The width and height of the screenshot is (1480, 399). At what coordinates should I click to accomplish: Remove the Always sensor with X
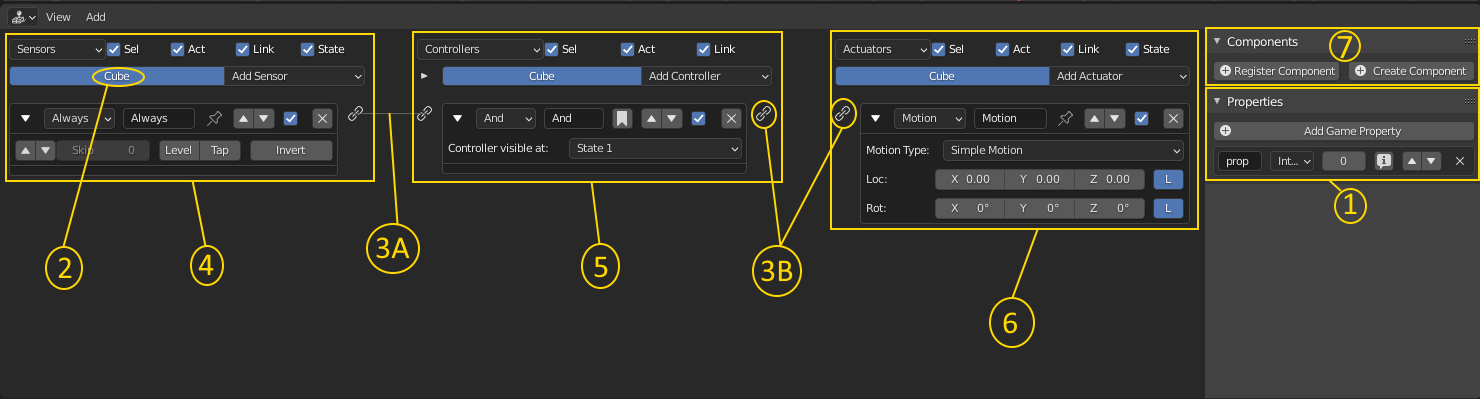[322, 118]
